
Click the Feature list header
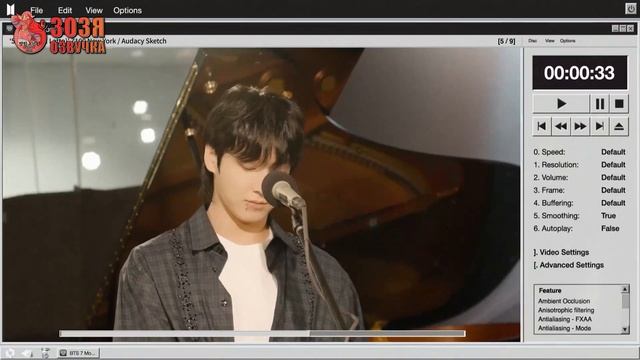550,290
